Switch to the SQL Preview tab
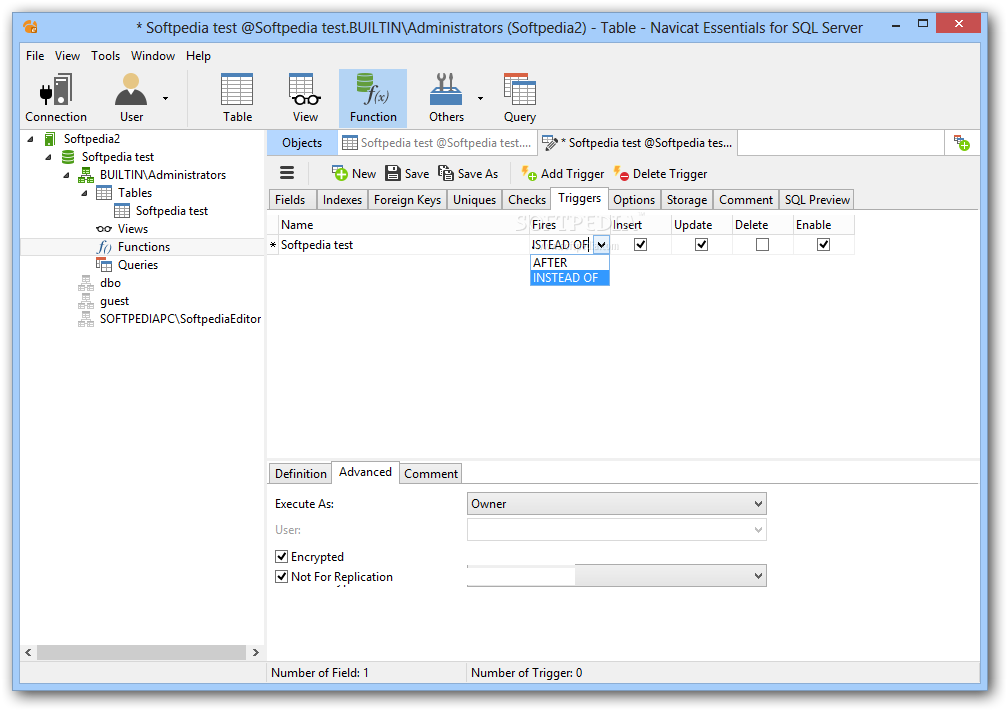Viewport: 1008px width, 711px height. click(x=817, y=200)
